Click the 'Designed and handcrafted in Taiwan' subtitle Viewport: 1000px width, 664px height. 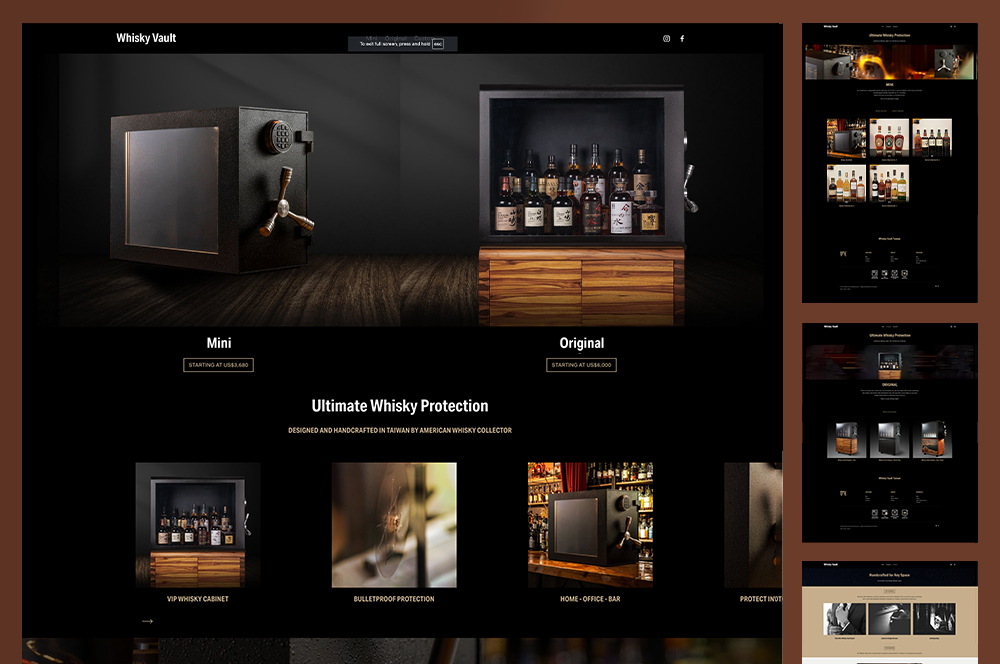pos(400,431)
